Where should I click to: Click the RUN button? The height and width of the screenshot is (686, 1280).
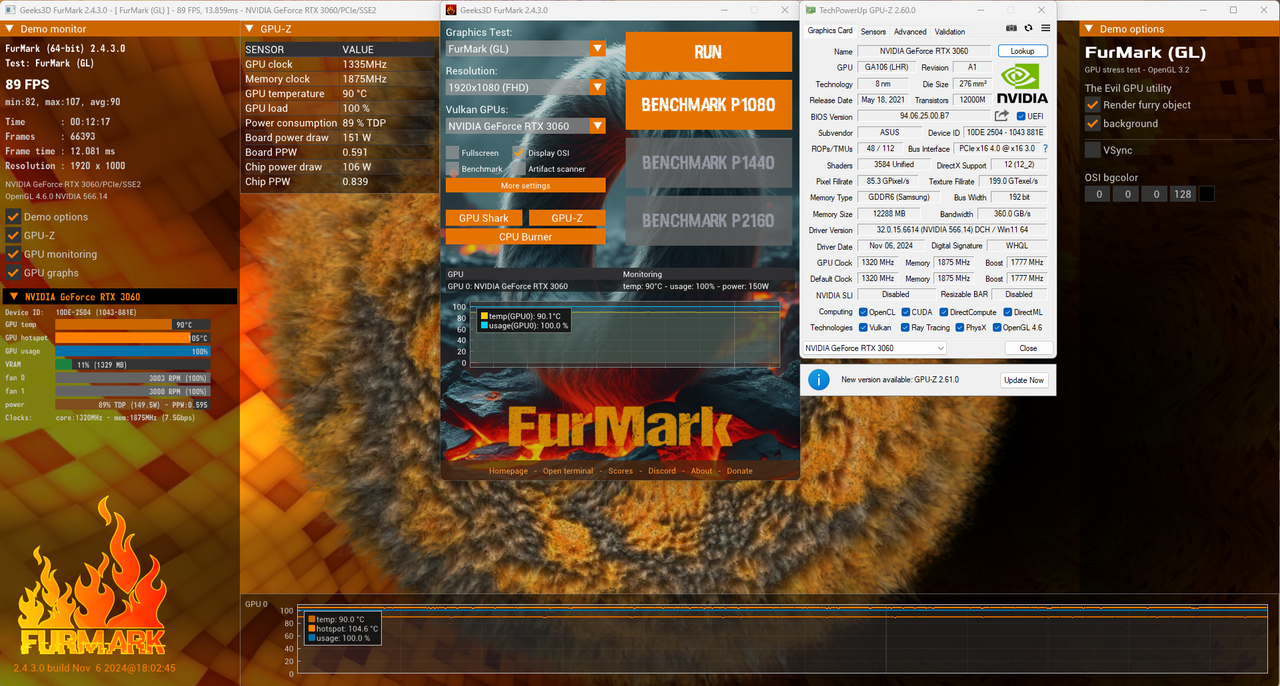(x=708, y=52)
